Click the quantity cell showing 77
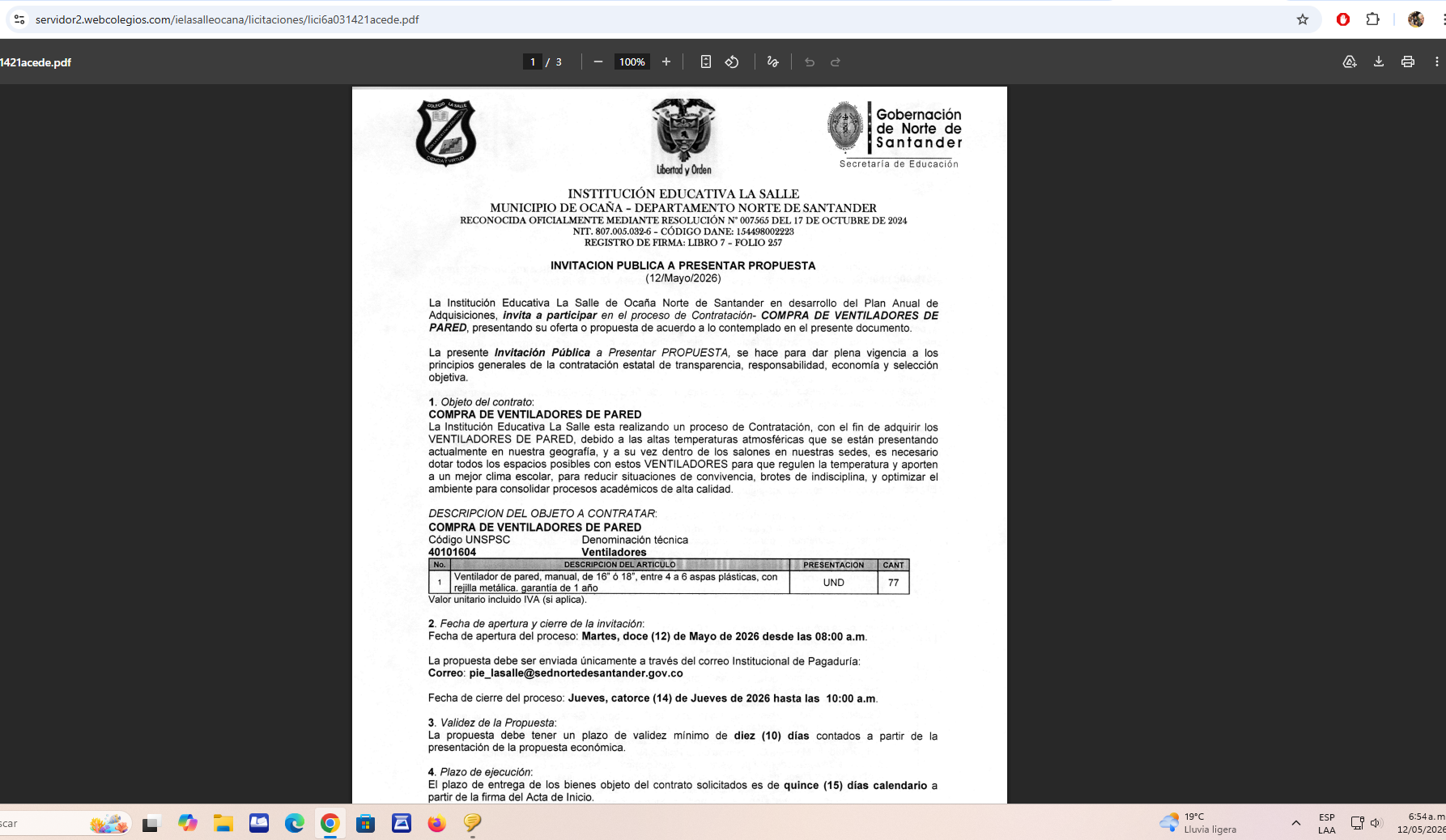 (894, 583)
